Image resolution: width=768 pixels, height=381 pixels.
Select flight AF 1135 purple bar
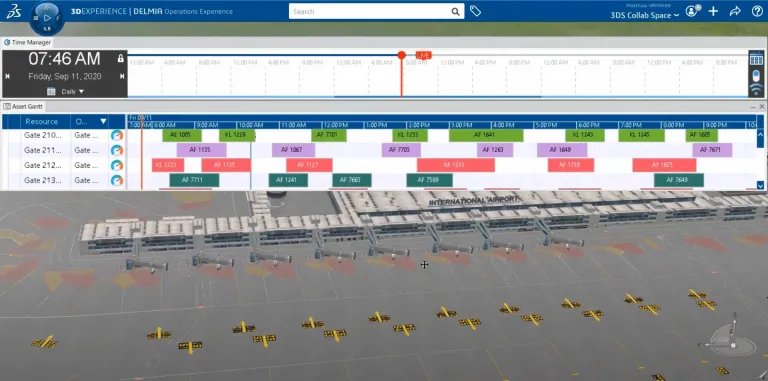click(x=201, y=150)
